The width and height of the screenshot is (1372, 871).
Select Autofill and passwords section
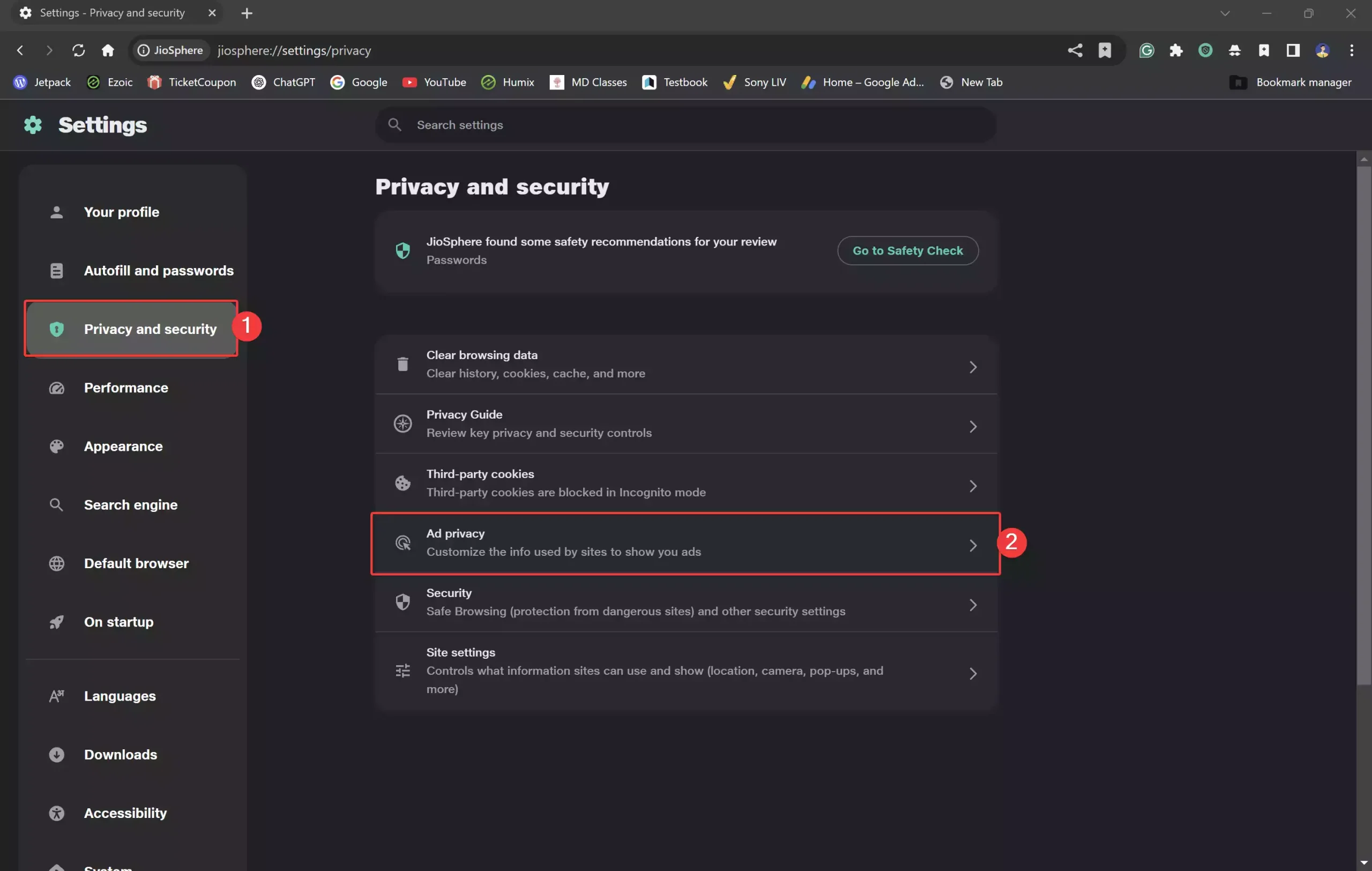pos(159,271)
